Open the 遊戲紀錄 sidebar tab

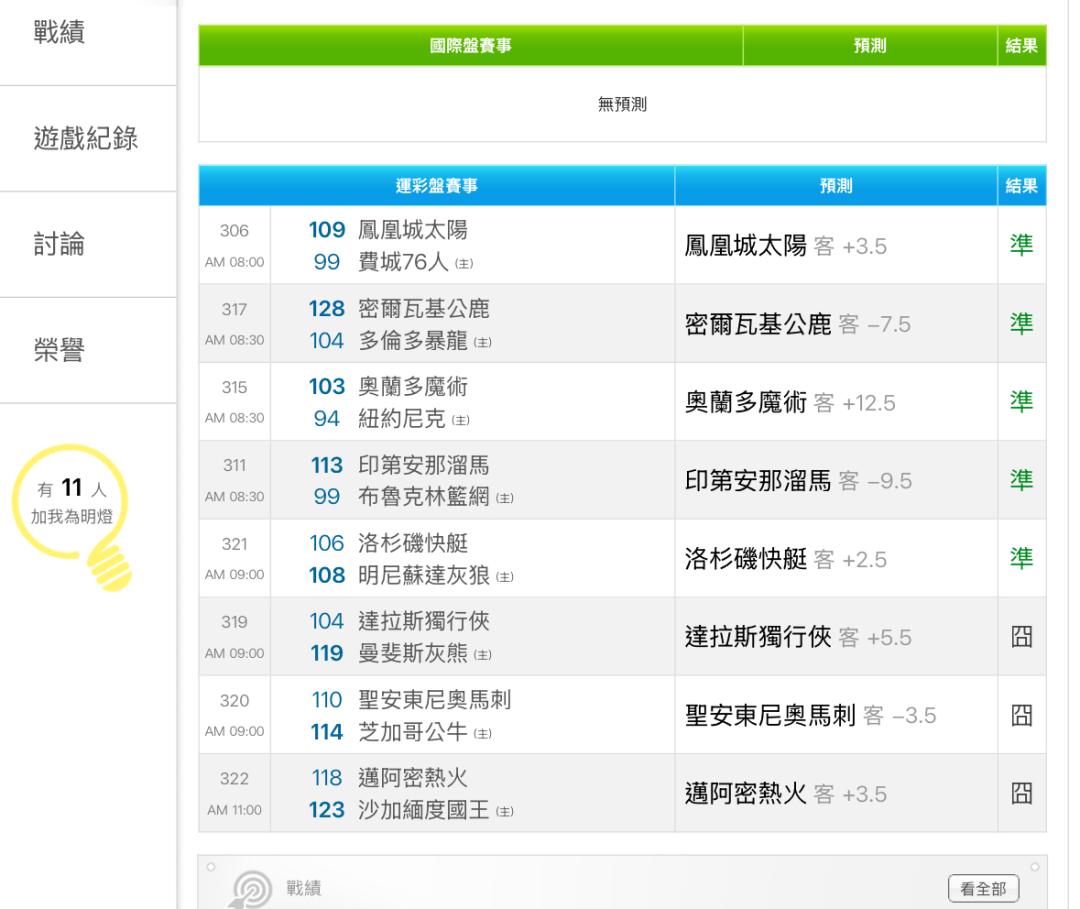(86, 138)
